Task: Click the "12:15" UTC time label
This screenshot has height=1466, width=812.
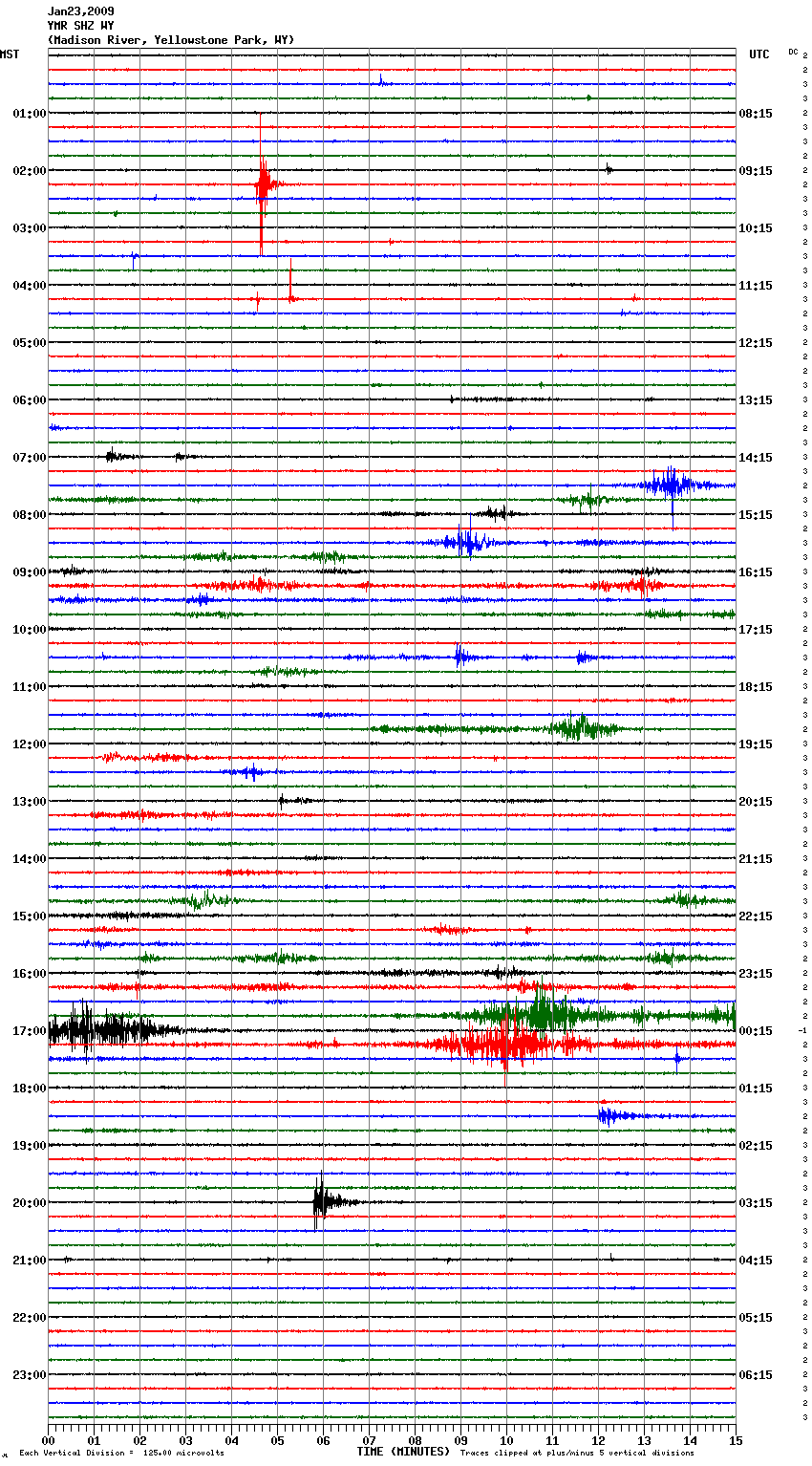Action: tap(756, 343)
